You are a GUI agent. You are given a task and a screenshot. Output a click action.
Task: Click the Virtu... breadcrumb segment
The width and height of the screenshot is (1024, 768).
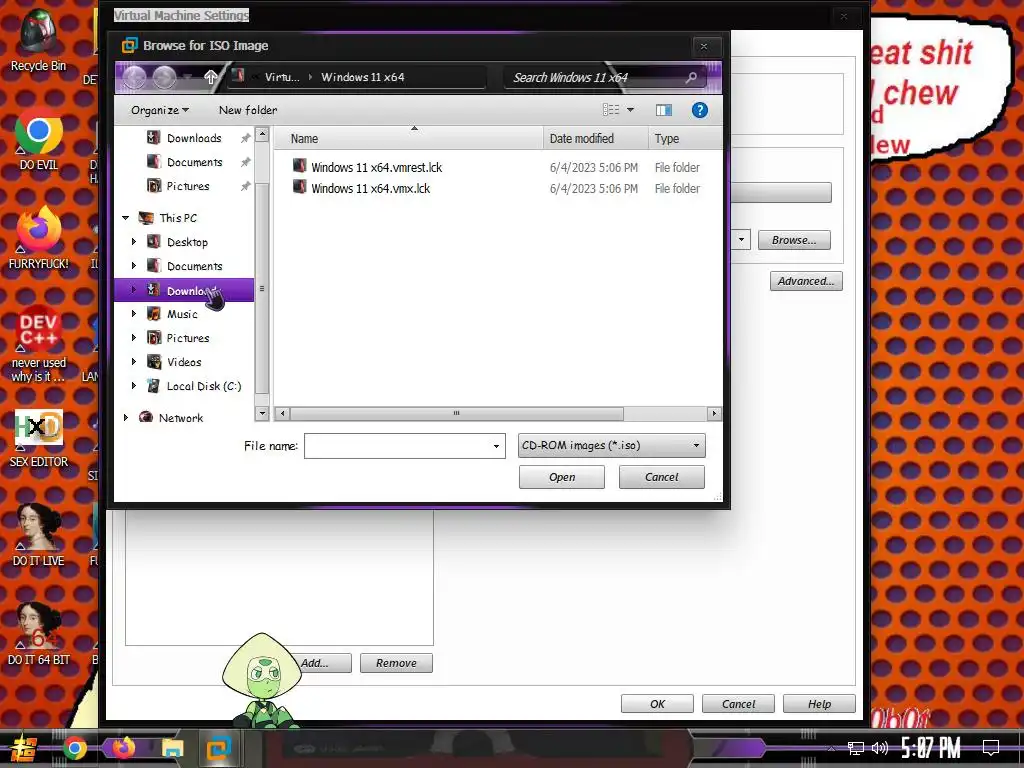[x=282, y=77]
